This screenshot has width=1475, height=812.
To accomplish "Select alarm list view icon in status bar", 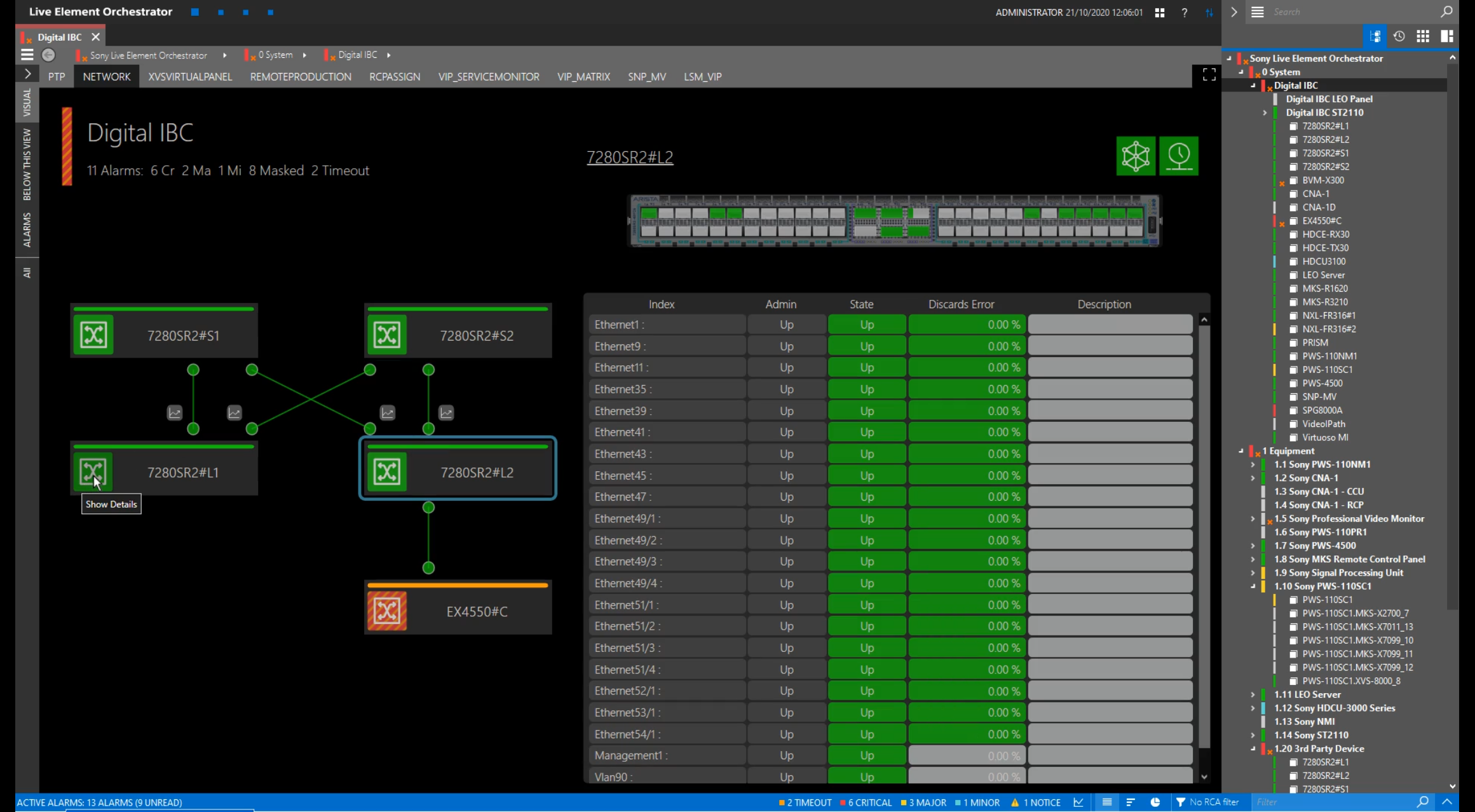I will [1107, 802].
